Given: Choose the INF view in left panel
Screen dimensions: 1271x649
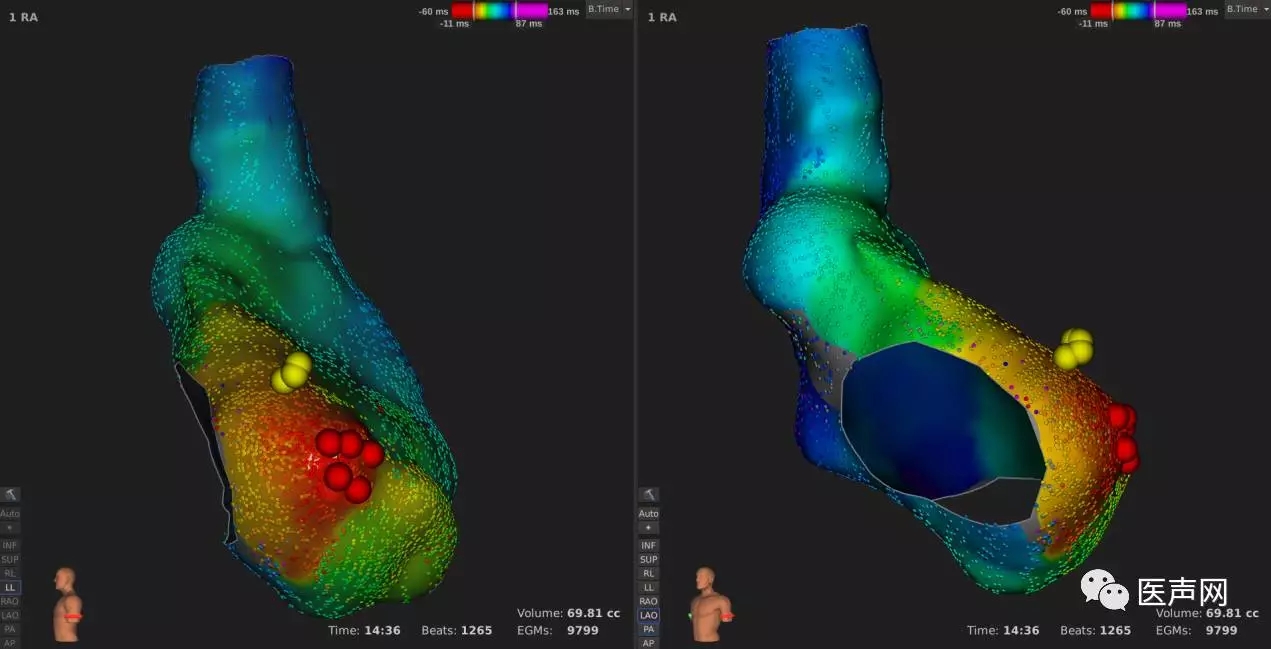Looking at the screenshot, I should point(9,545).
